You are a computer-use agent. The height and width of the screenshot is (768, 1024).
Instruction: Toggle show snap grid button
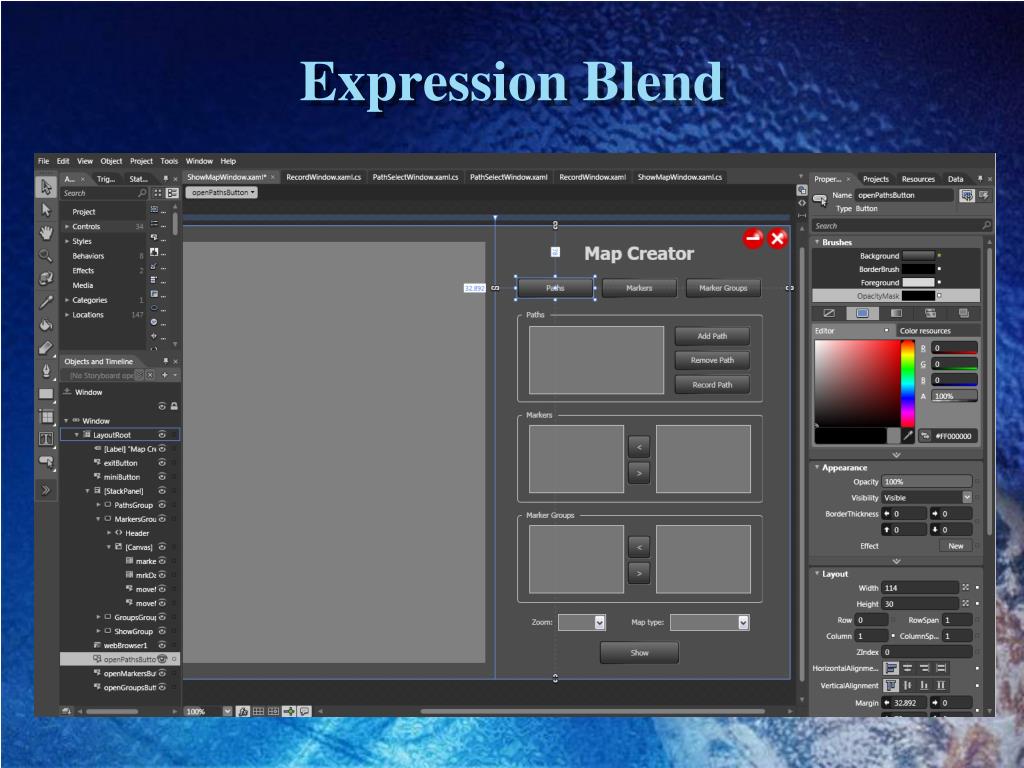(258, 711)
